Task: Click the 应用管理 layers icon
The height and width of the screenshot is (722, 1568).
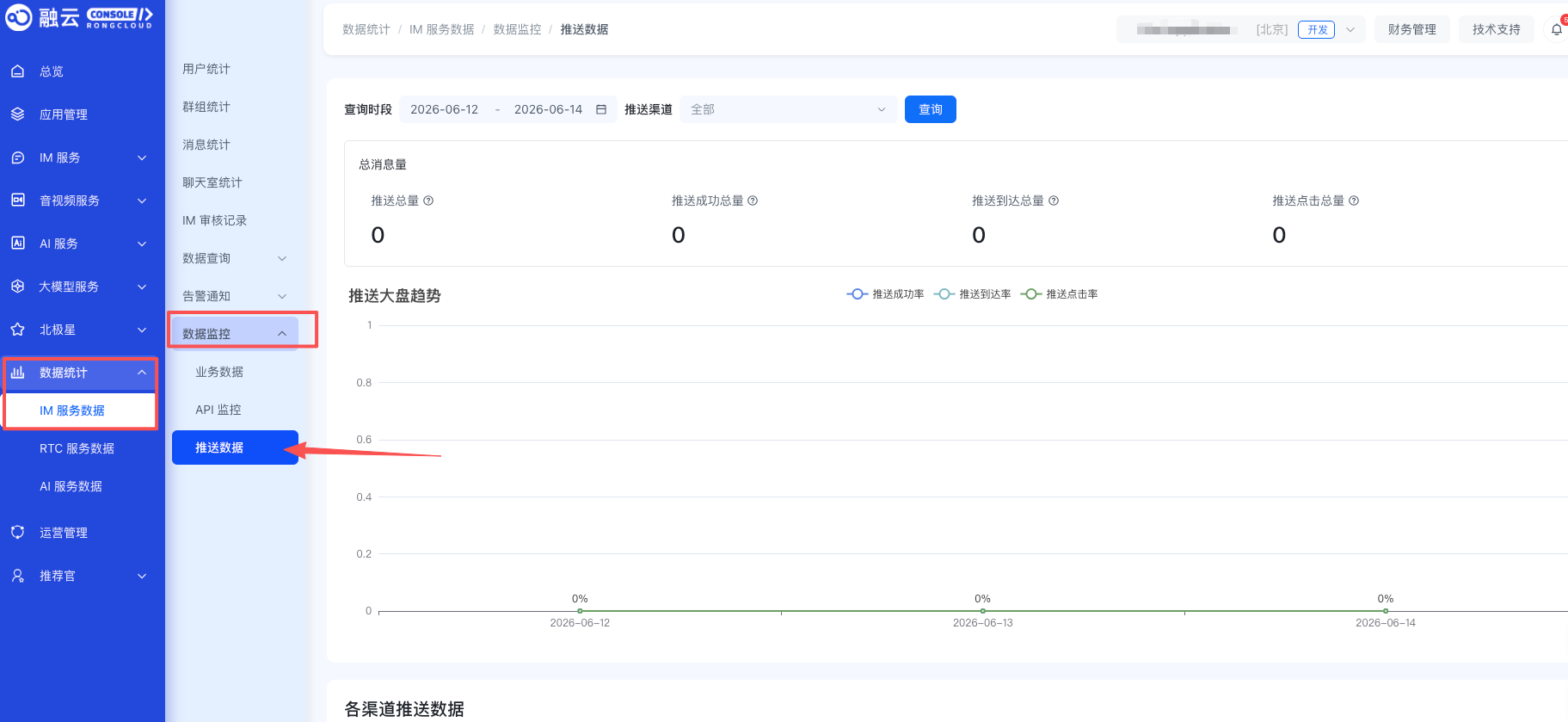Action: pyautogui.click(x=17, y=114)
